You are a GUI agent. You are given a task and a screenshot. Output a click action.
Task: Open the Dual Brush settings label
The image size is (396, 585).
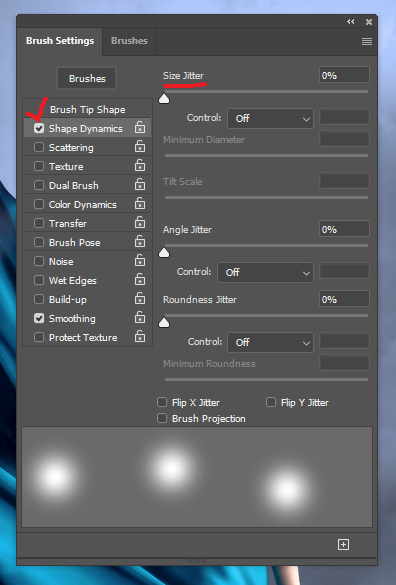[x=74, y=186]
